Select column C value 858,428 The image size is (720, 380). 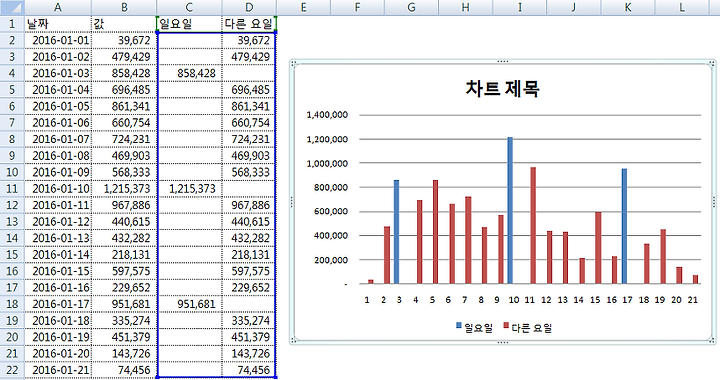click(x=189, y=73)
